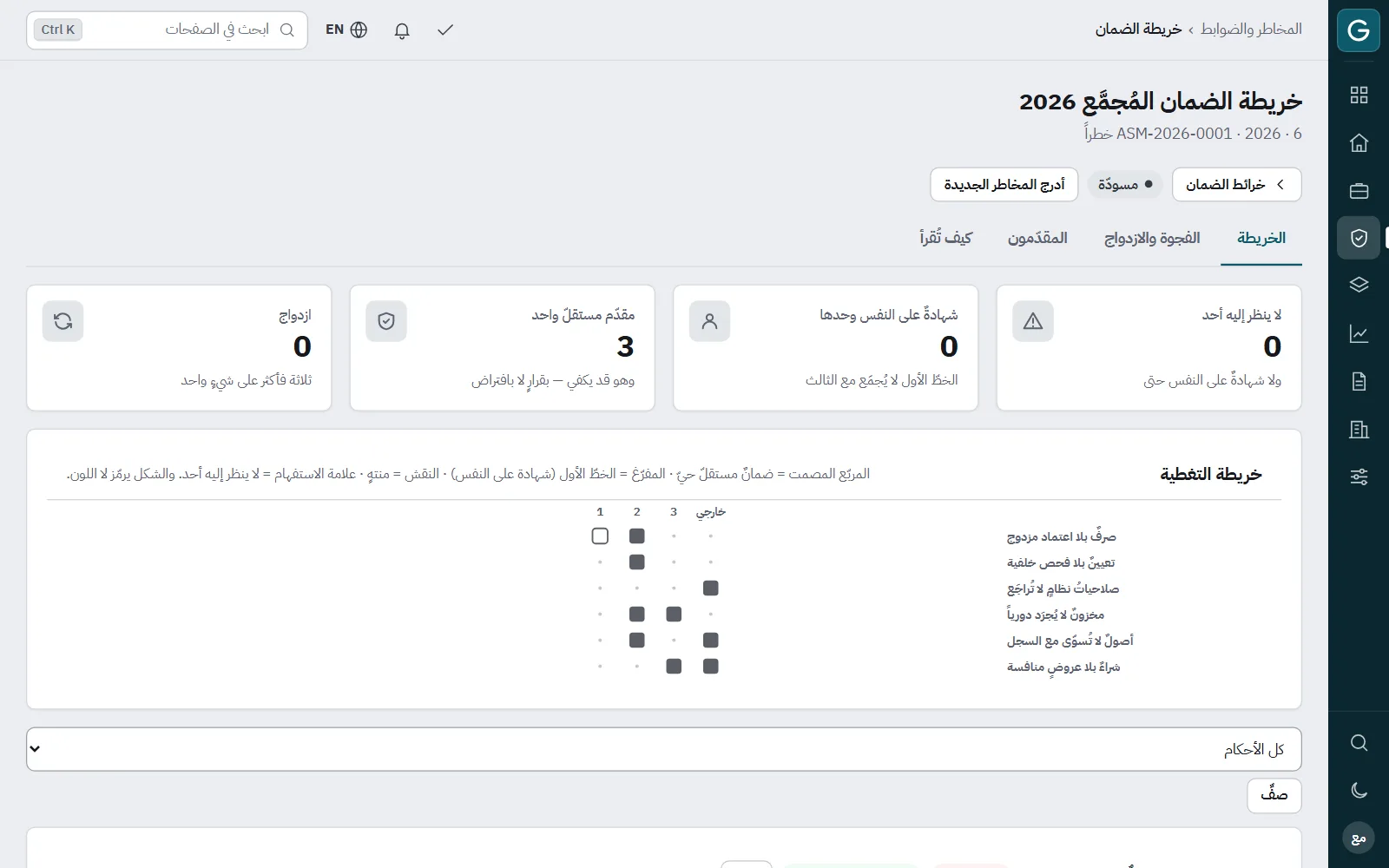The height and width of the screenshot is (868, 1389).
Task: Open the layers icon in sidebar
Action: point(1359,285)
